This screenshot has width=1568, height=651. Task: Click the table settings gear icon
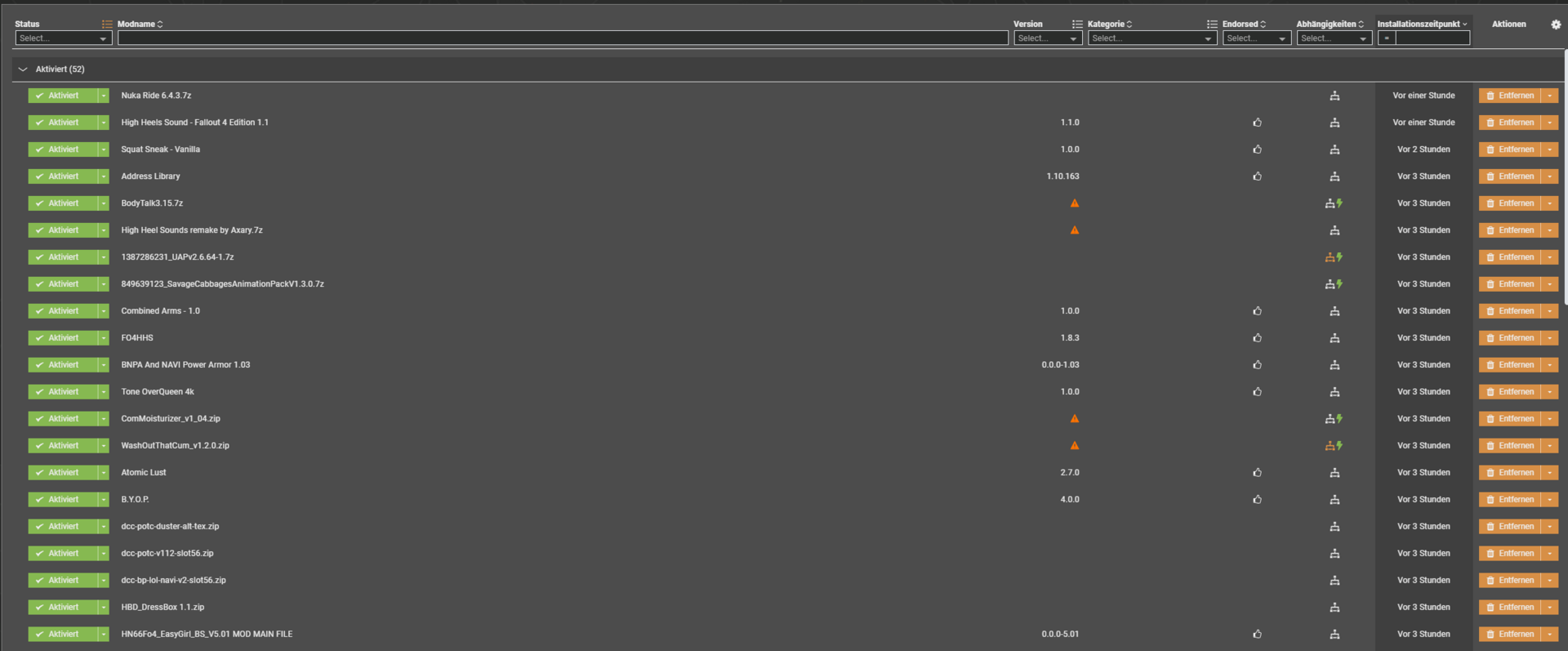[x=1555, y=25]
